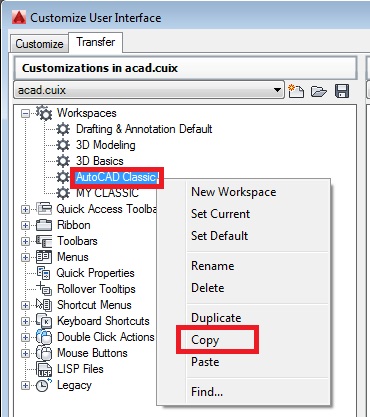The image size is (370, 417).
Task: Click the Shortcut Menus label
Action: [x=94, y=305]
